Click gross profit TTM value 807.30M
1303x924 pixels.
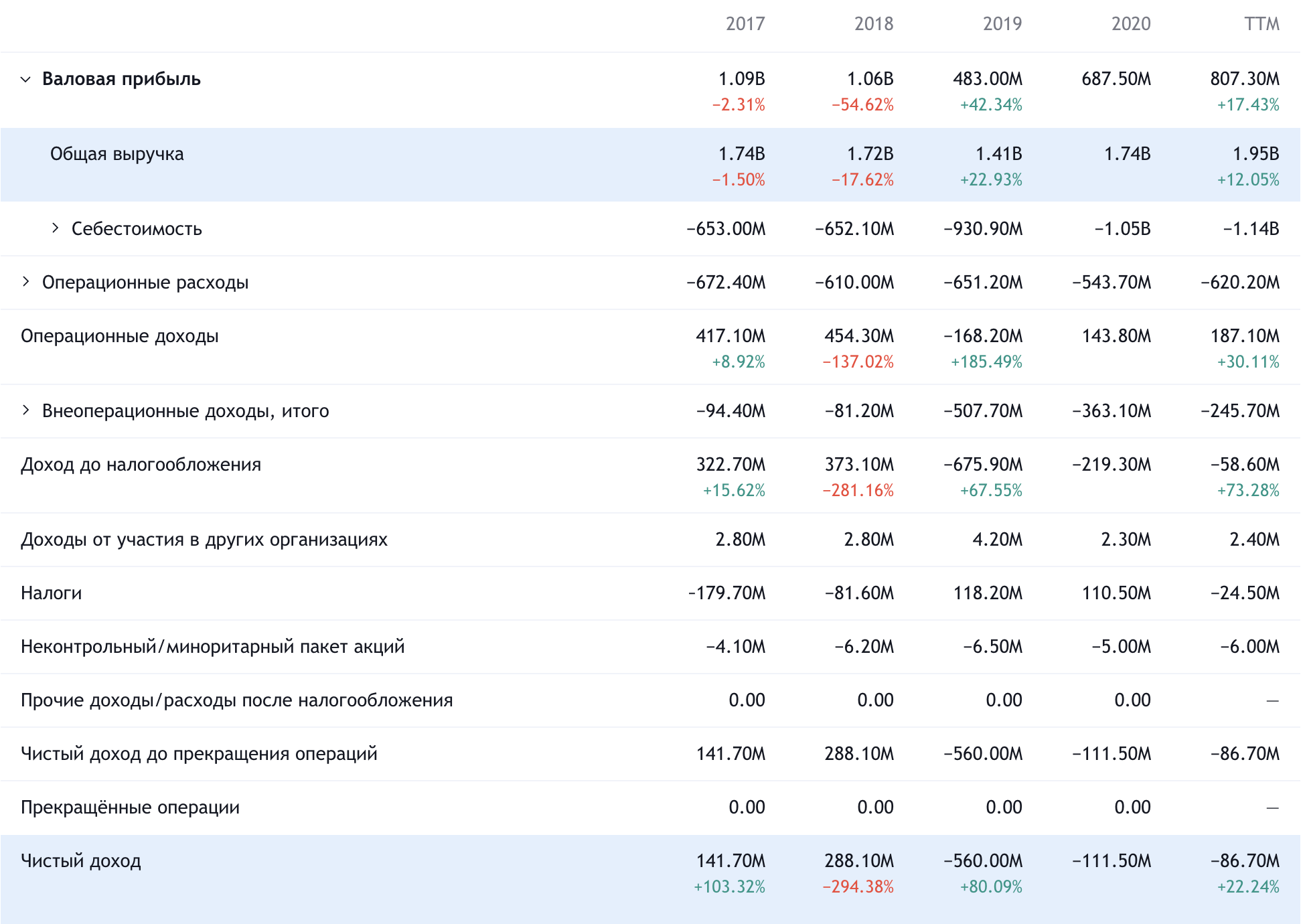pyautogui.click(x=1245, y=79)
